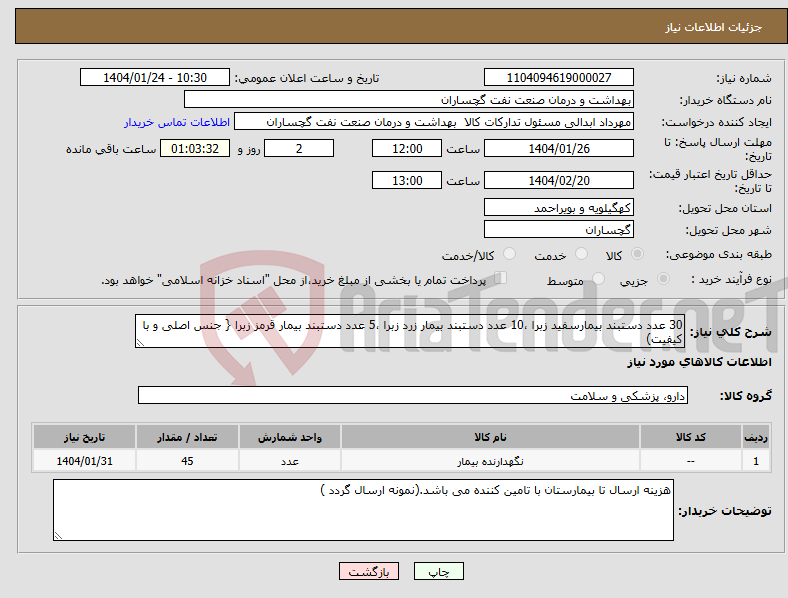Viewport: 788px width, 598px height.
Task: Click the توضیحات خریدار notes text area
Action: point(363,510)
